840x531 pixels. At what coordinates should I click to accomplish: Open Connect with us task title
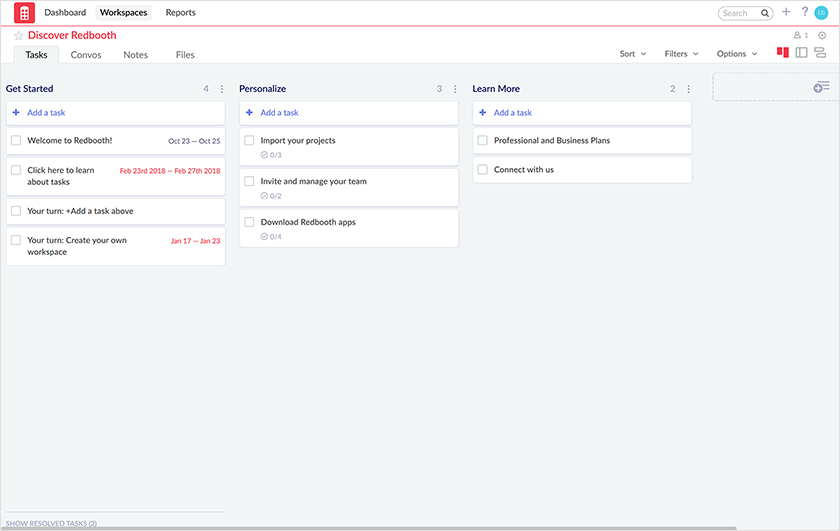[x=524, y=169]
